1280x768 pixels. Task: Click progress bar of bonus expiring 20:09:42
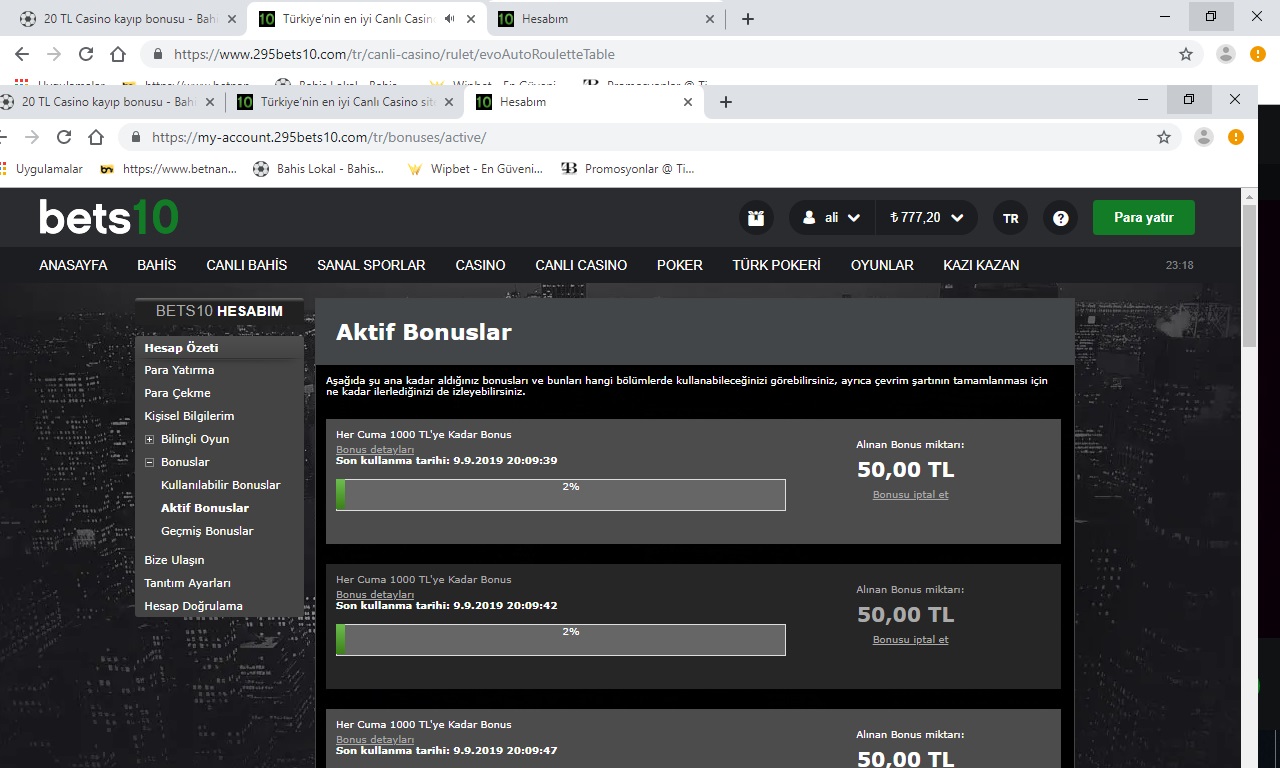click(561, 640)
